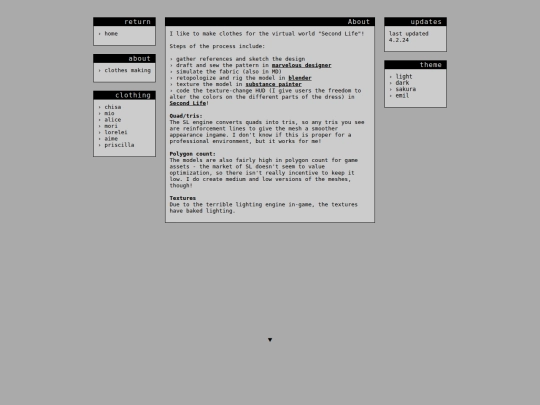Apply the emil theme
This screenshot has height=405, width=540.
tap(402, 96)
